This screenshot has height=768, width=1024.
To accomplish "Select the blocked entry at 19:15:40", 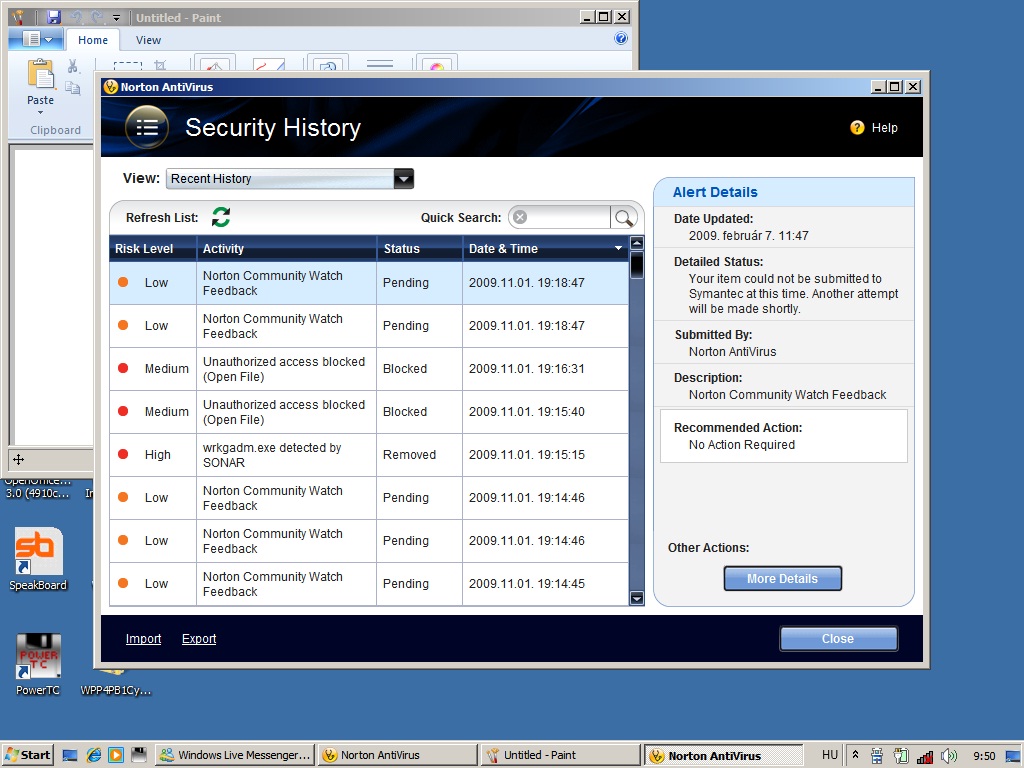I will (369, 411).
